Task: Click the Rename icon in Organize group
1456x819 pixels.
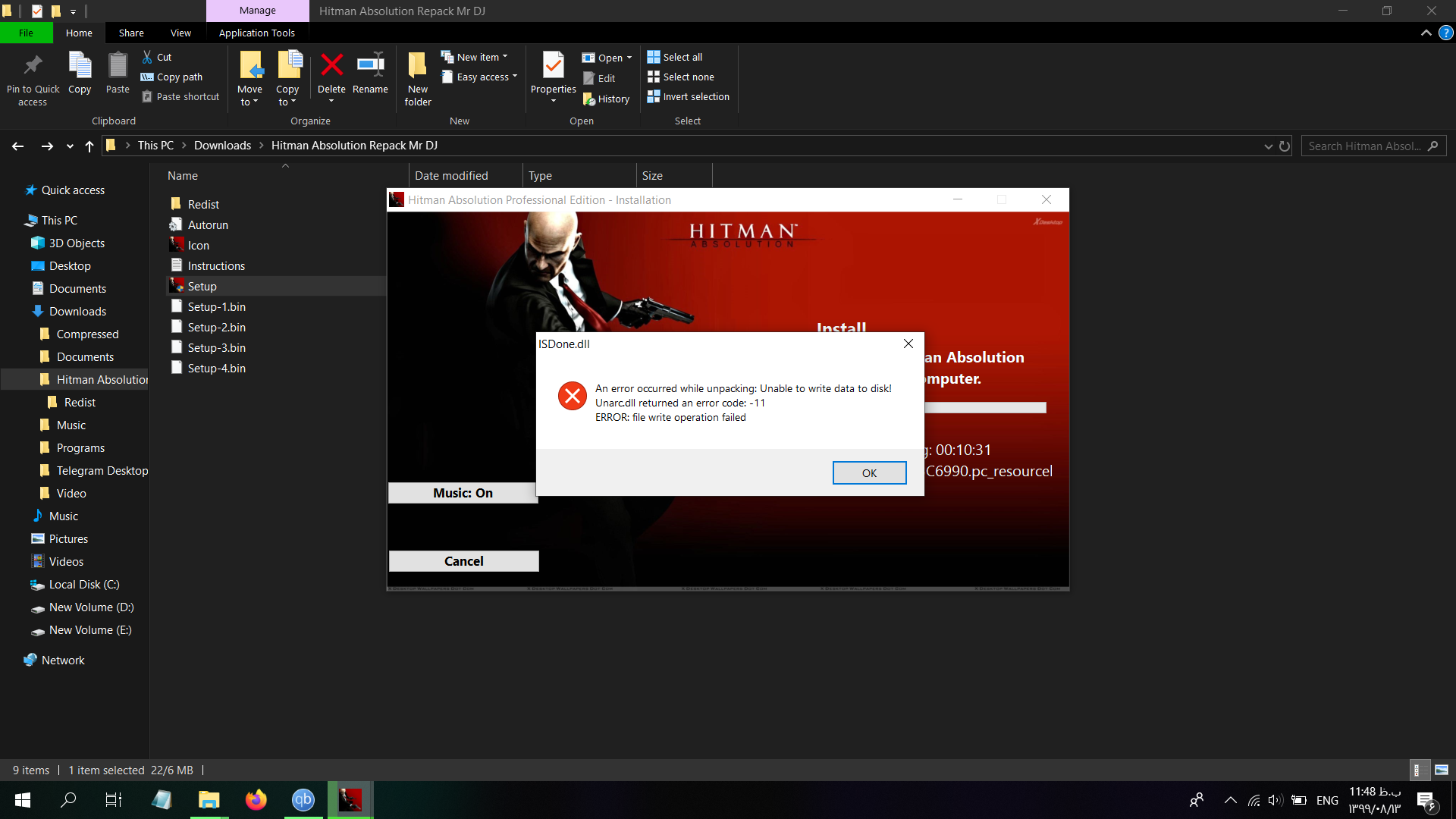Action: [x=370, y=66]
